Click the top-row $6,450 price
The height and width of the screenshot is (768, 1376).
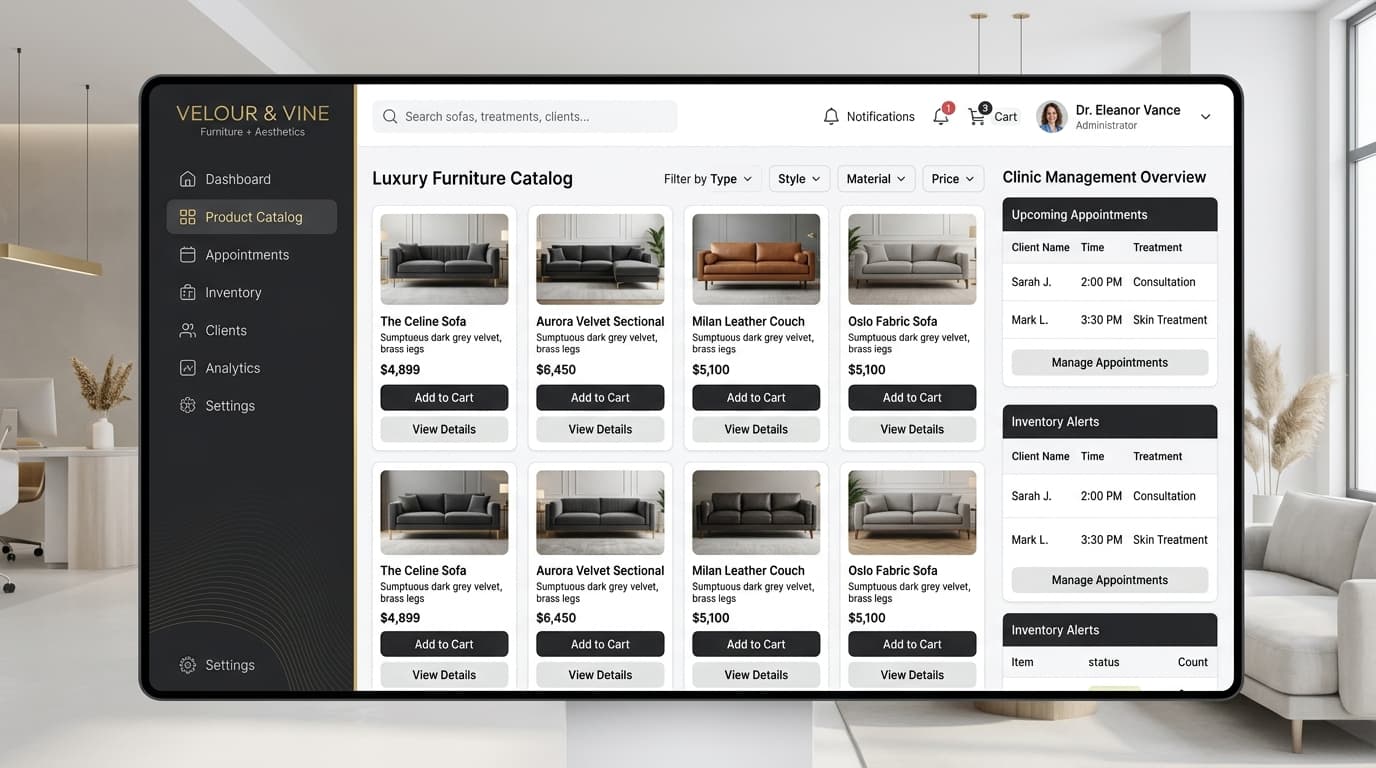click(556, 370)
